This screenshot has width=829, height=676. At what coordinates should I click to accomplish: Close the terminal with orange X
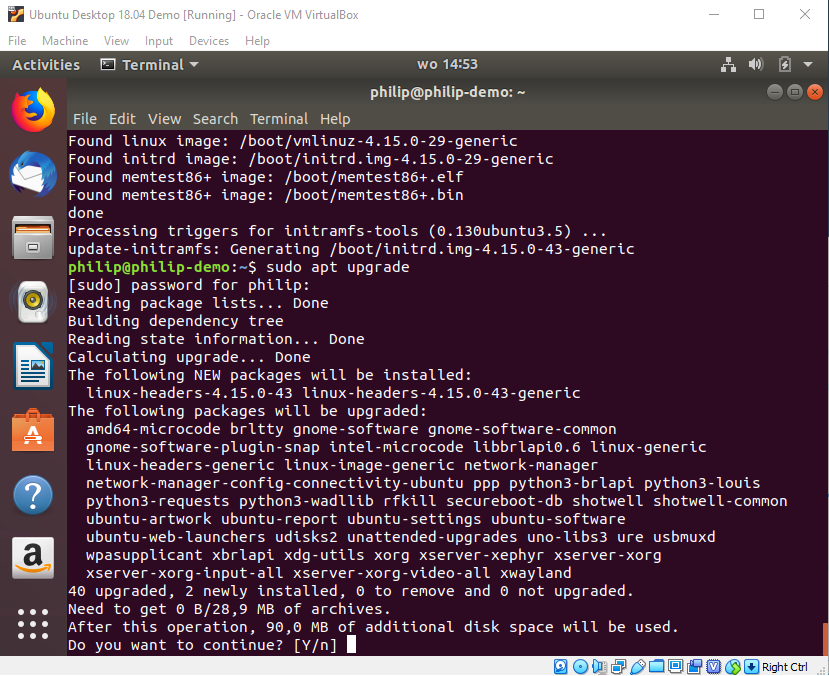[x=815, y=92]
